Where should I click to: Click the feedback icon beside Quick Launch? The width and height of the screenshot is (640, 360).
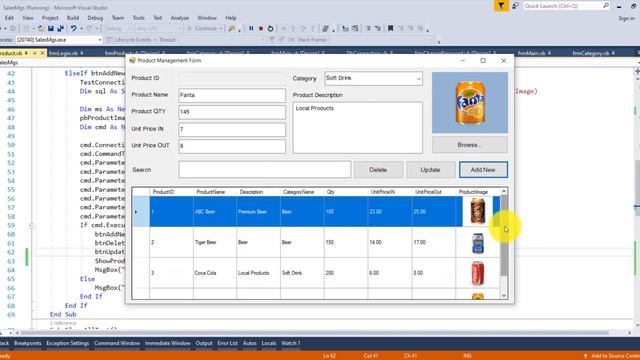(516, 6)
